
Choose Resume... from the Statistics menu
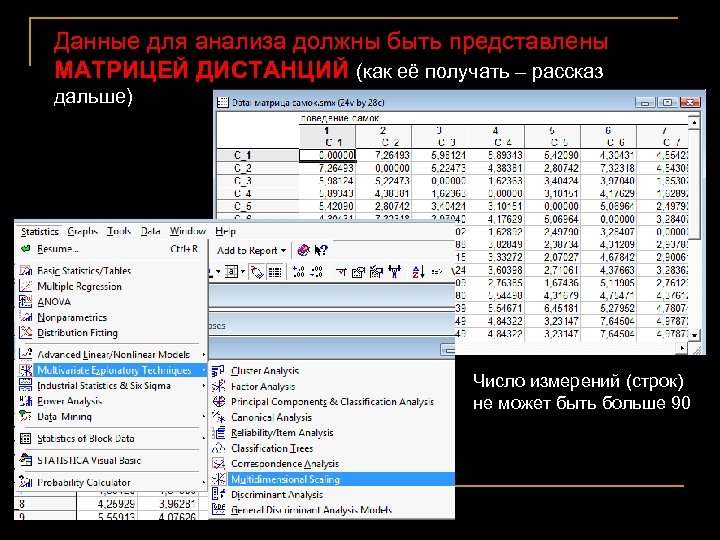pyautogui.click(x=110, y=249)
